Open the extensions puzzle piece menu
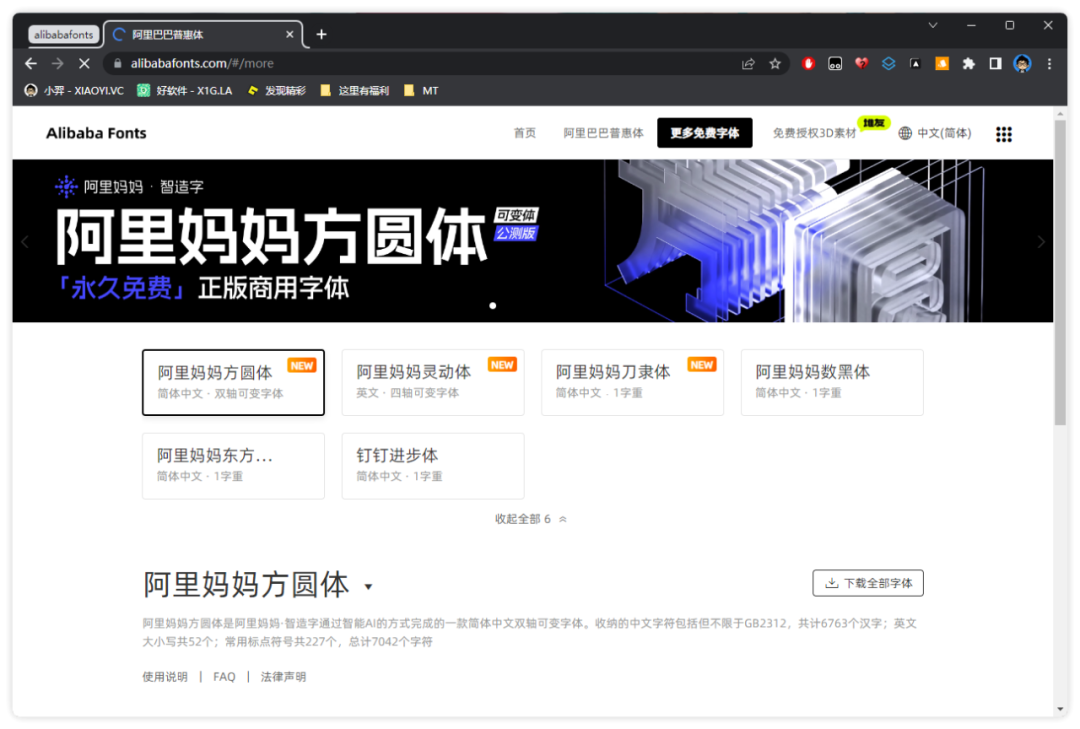Image resolution: width=1080 pixels, height=729 pixels. (968, 63)
